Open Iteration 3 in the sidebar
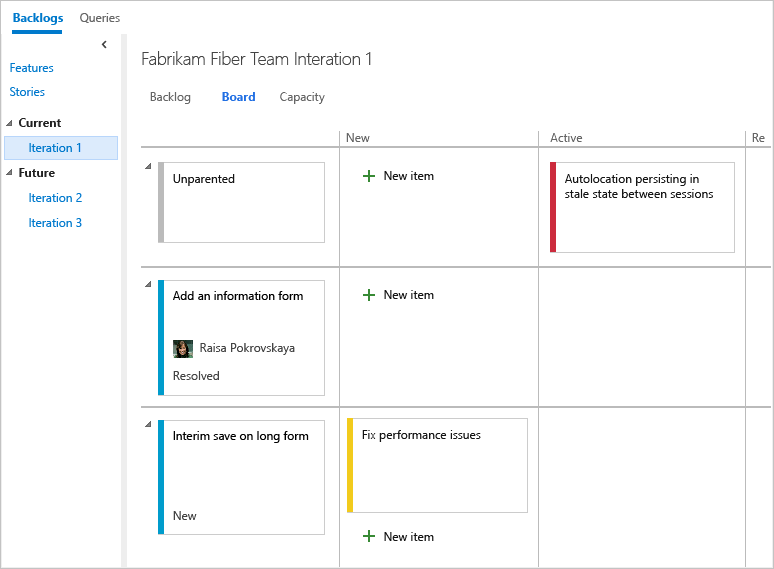The image size is (774, 569). [x=55, y=223]
